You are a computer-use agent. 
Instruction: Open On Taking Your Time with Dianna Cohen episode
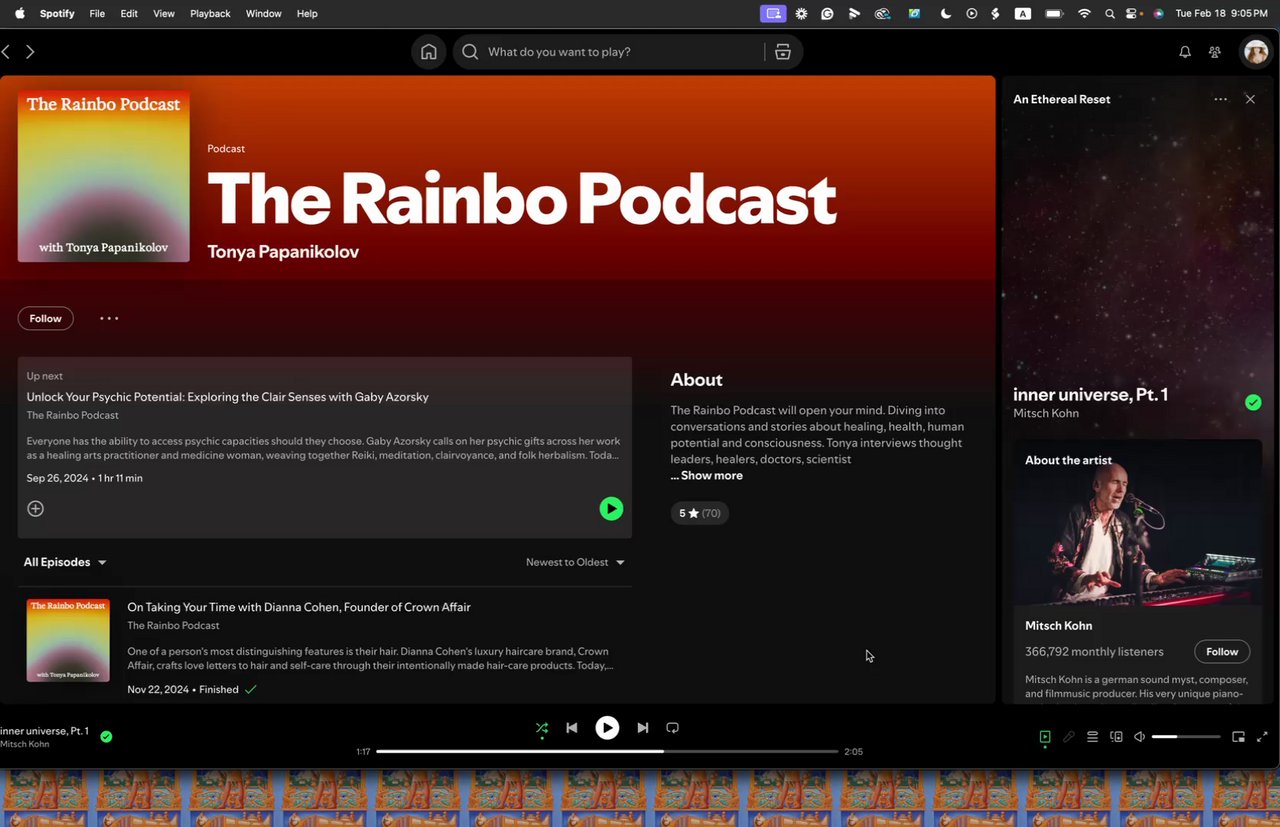pyautogui.click(x=299, y=607)
